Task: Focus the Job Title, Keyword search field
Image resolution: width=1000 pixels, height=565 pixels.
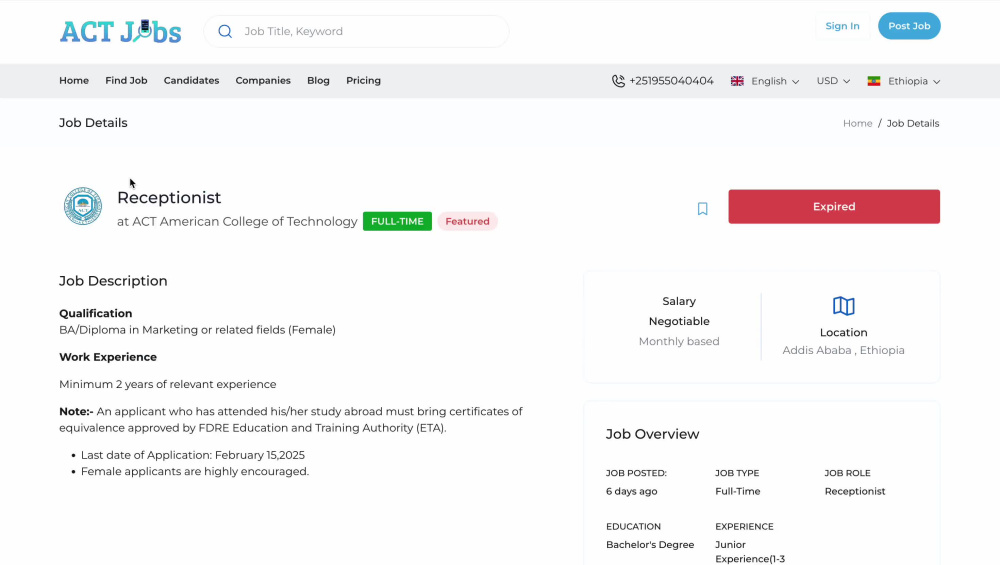Action: 357,31
